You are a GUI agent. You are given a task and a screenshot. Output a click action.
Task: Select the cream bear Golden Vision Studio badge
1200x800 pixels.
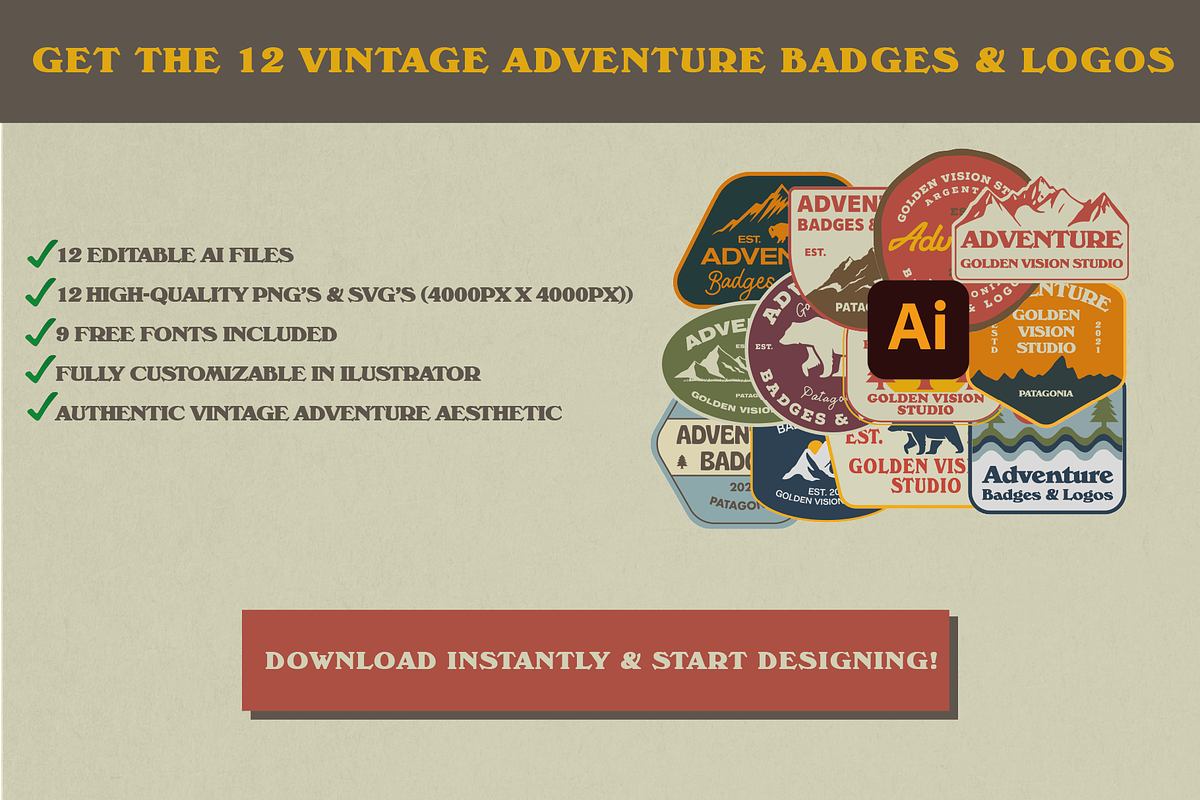[x=900, y=462]
